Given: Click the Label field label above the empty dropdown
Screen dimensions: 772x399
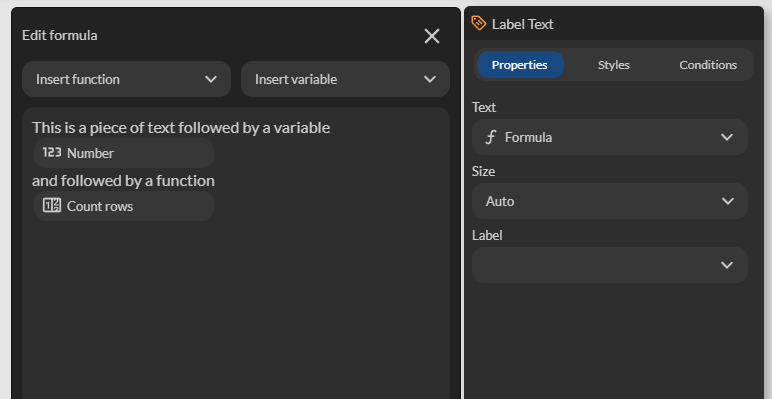Looking at the screenshot, I should tap(487, 235).
